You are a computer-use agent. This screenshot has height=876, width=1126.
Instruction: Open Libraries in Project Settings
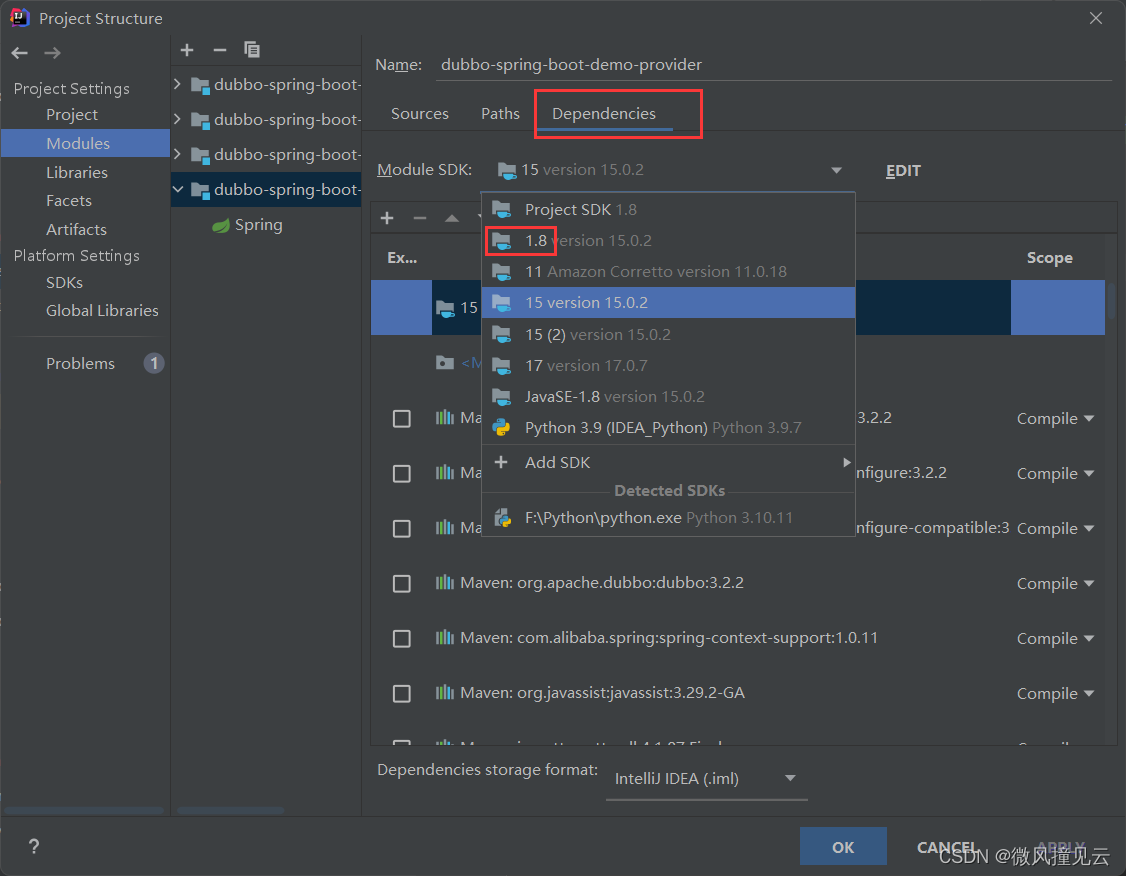click(x=77, y=172)
